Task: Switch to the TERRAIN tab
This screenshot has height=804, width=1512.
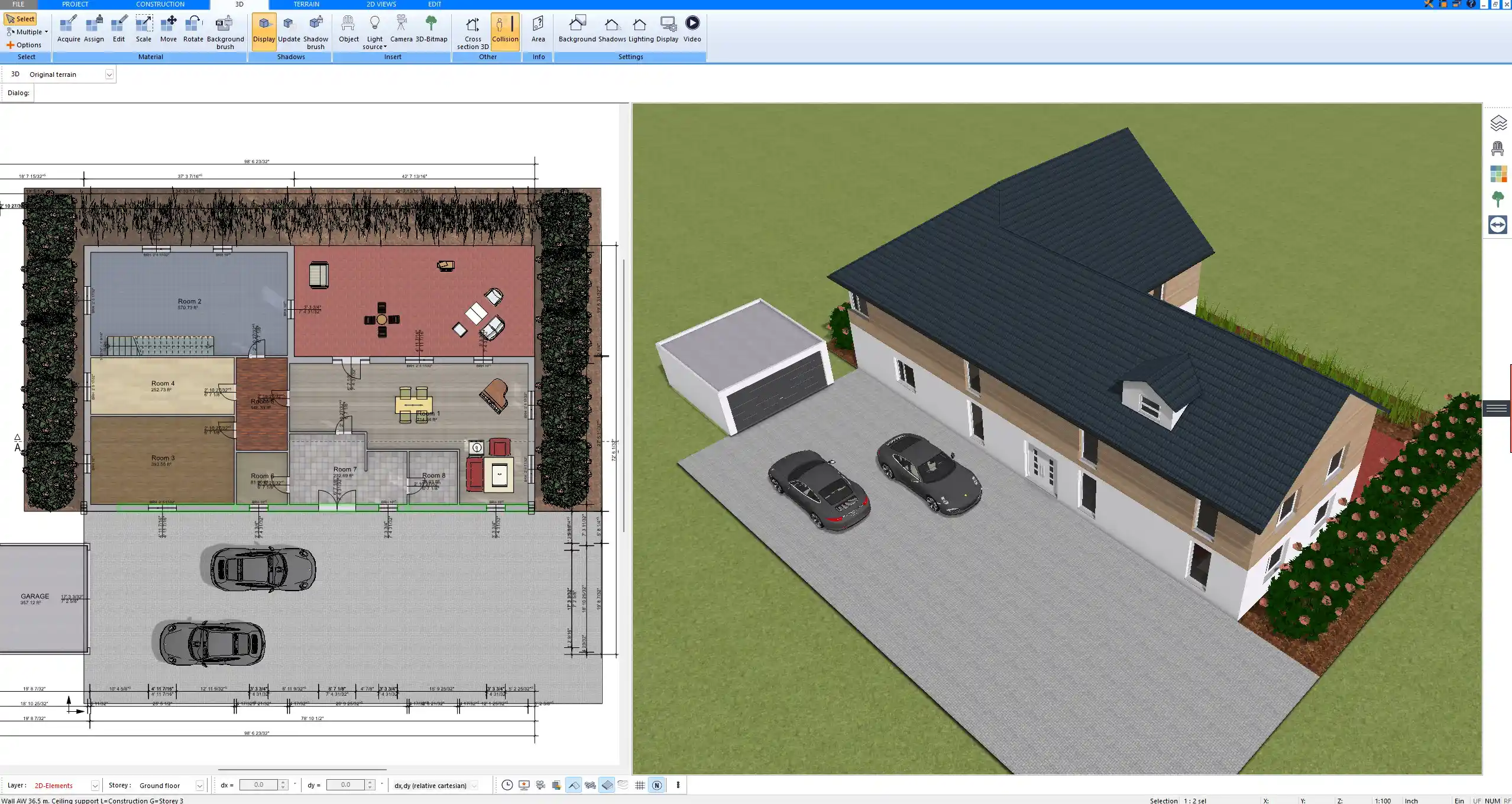Action: coord(306,4)
